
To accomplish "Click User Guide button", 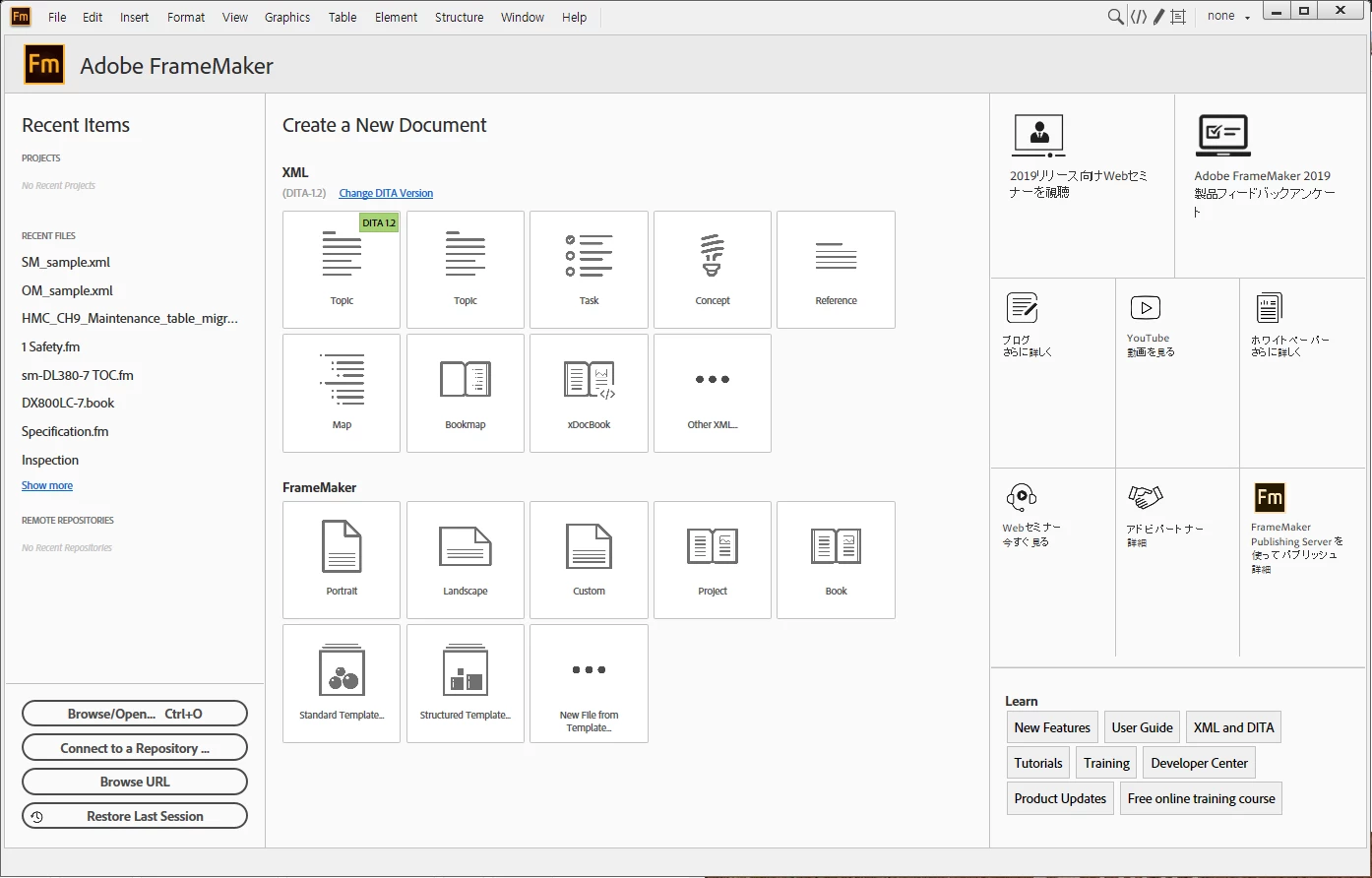I will point(1142,727).
